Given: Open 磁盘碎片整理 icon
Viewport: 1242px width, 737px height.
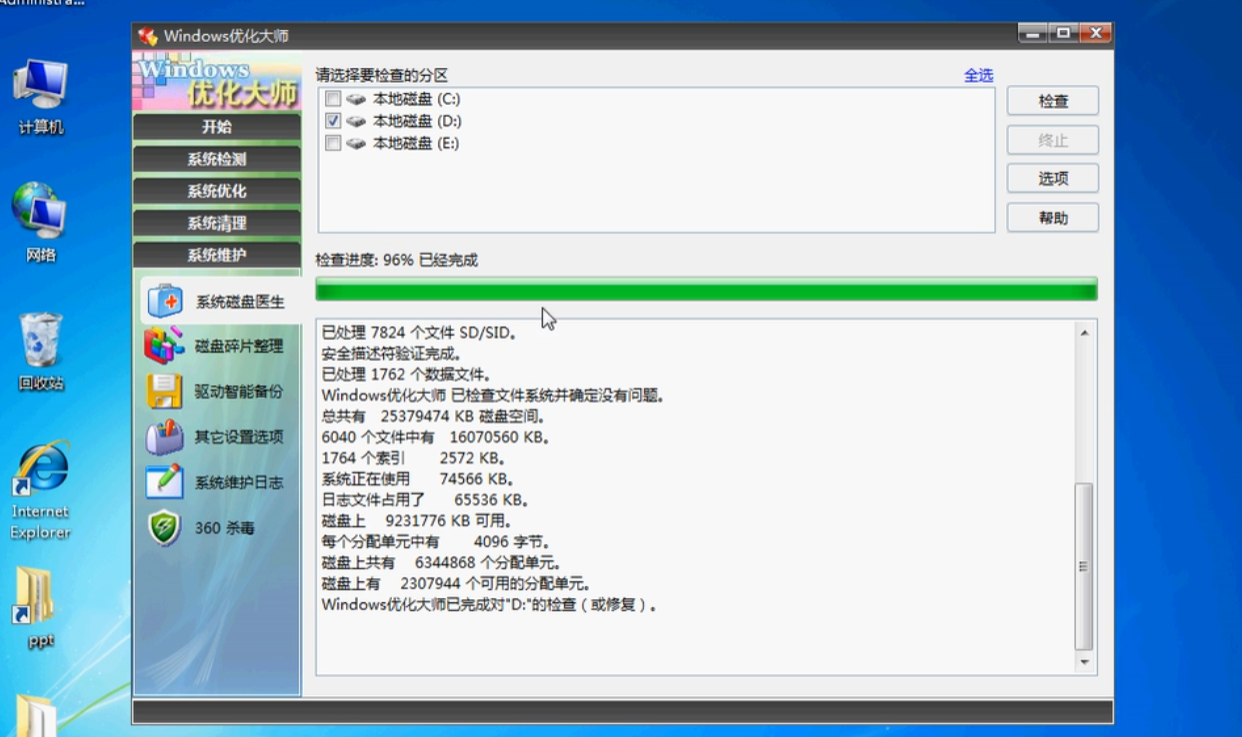Looking at the screenshot, I should pyautogui.click(x=164, y=346).
